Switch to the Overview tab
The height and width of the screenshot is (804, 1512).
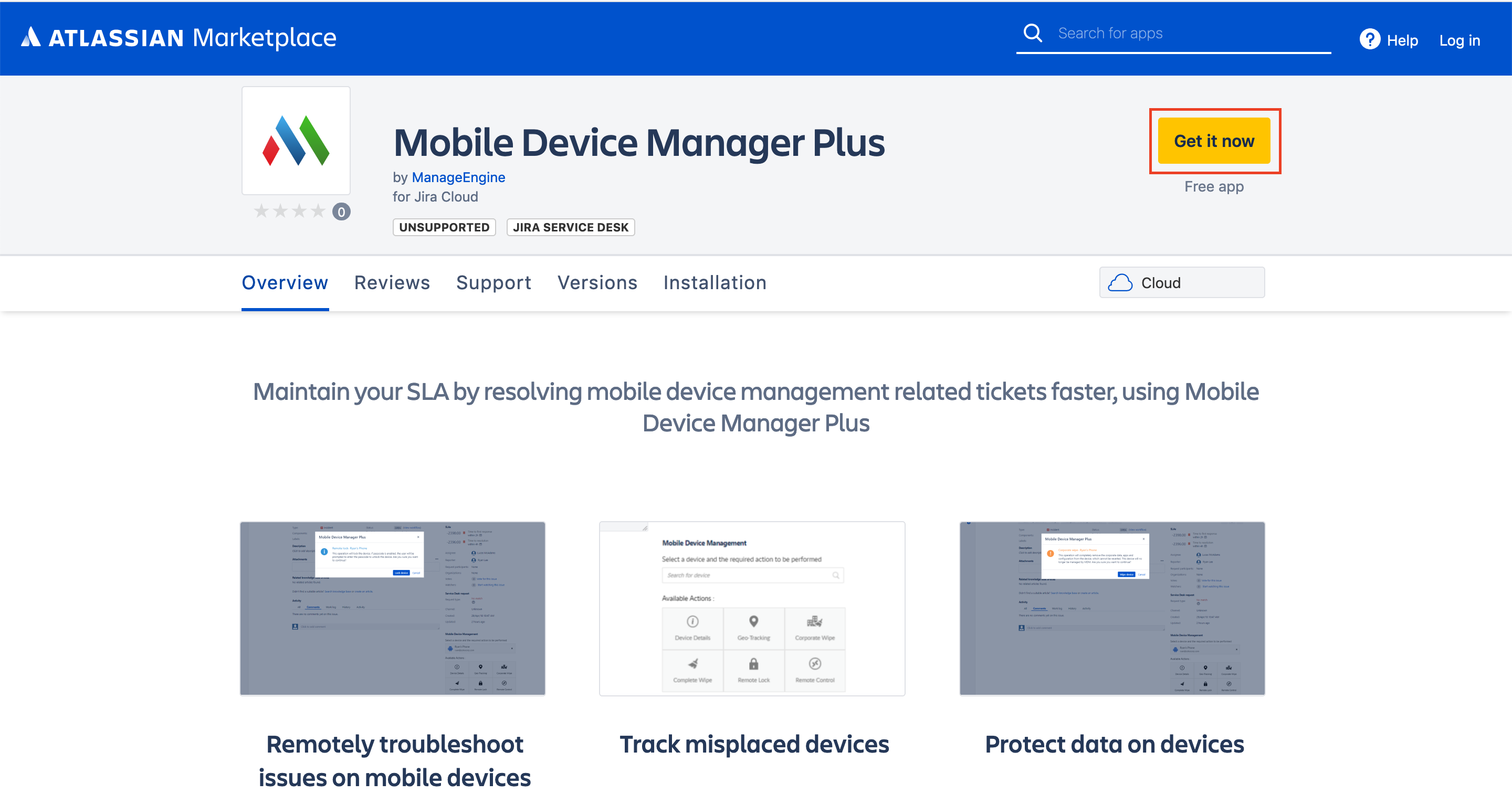285,283
